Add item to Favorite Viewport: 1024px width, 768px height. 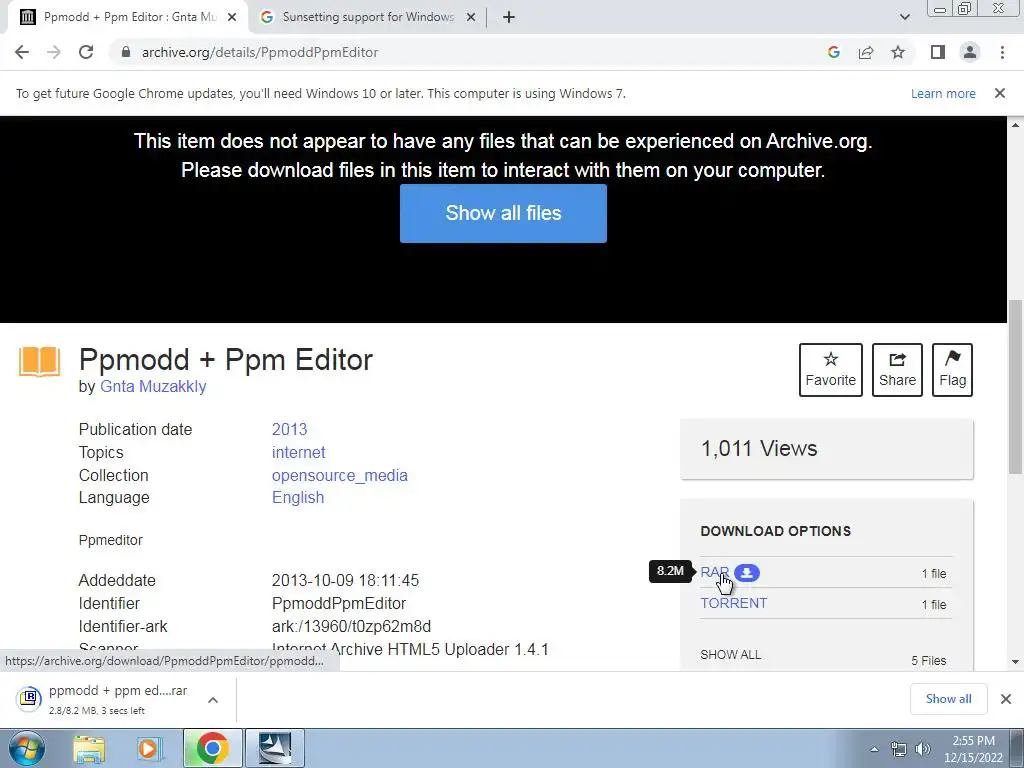pos(831,370)
